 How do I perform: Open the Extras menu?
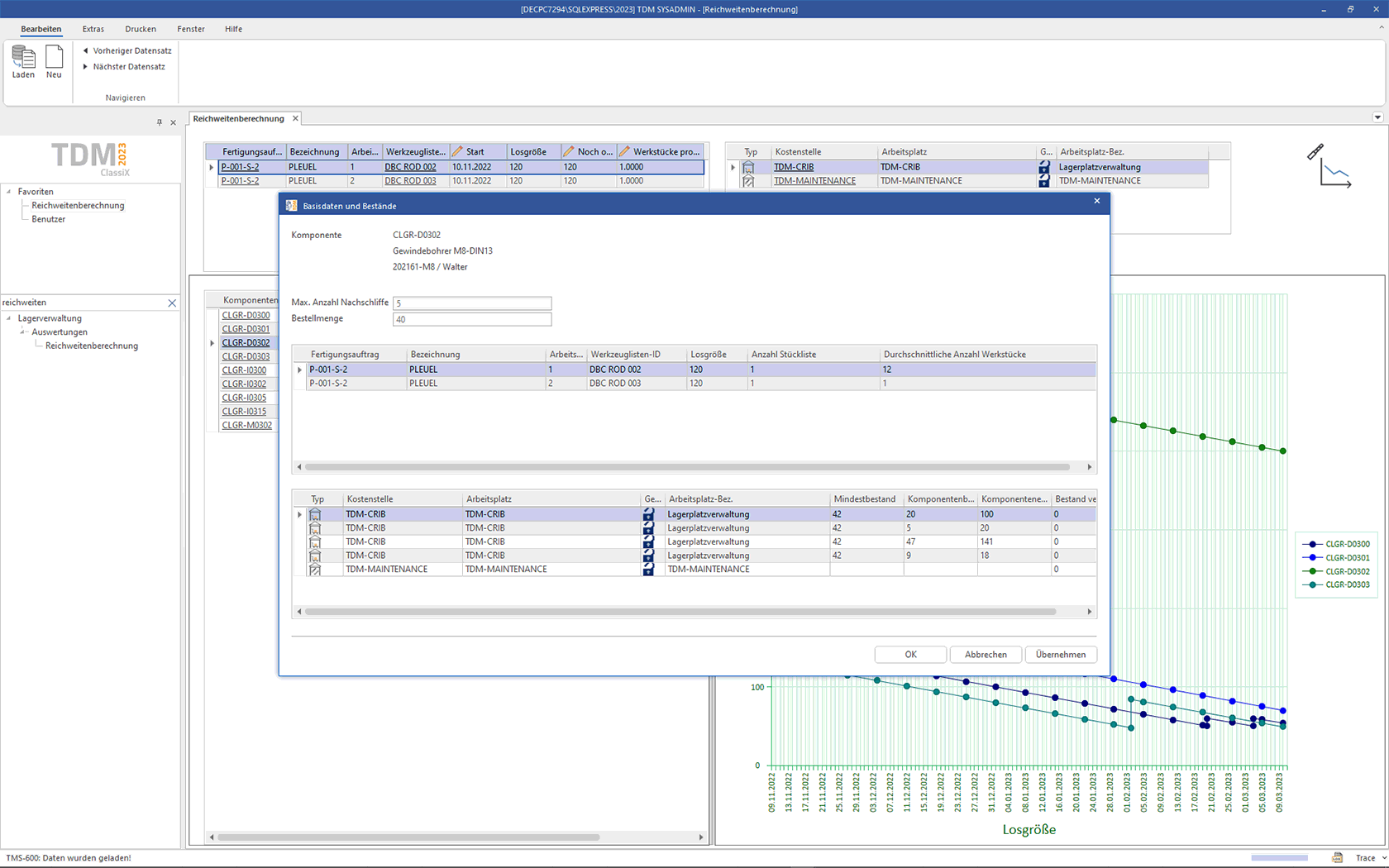(x=93, y=29)
